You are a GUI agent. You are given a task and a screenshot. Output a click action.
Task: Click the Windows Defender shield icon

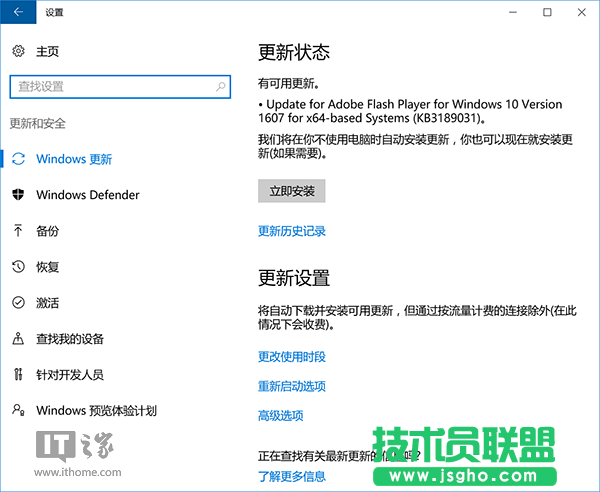18,194
